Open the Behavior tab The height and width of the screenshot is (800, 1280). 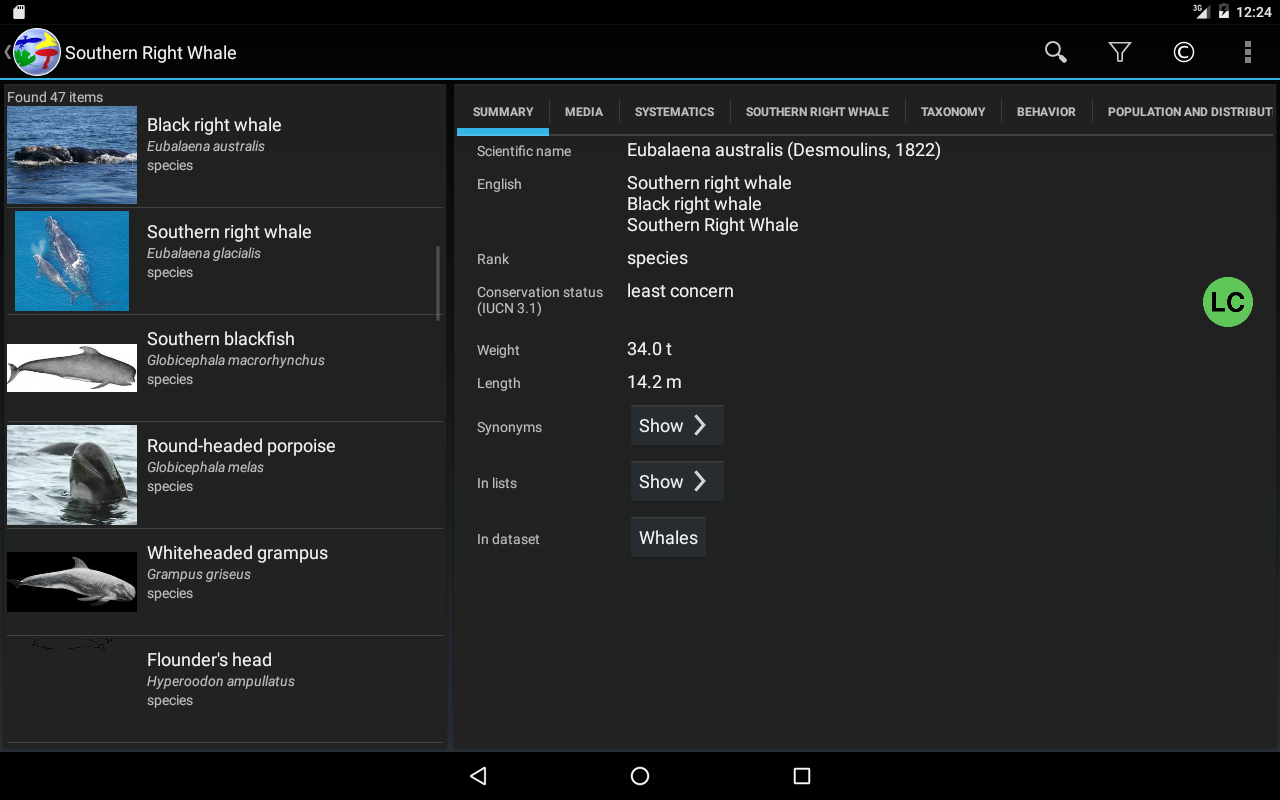click(x=1046, y=112)
